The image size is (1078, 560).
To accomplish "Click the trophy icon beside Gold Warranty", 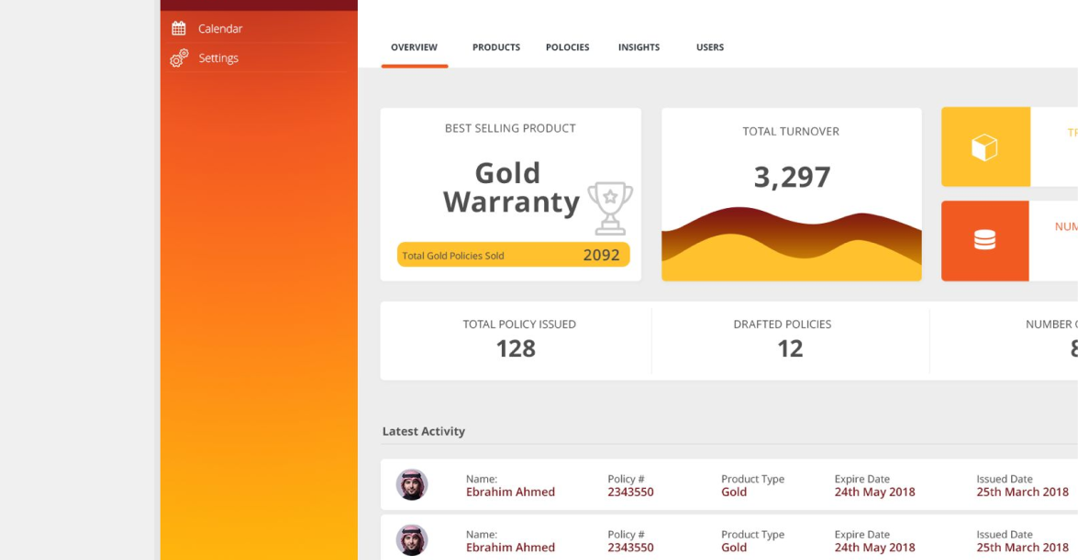I will pos(609,208).
